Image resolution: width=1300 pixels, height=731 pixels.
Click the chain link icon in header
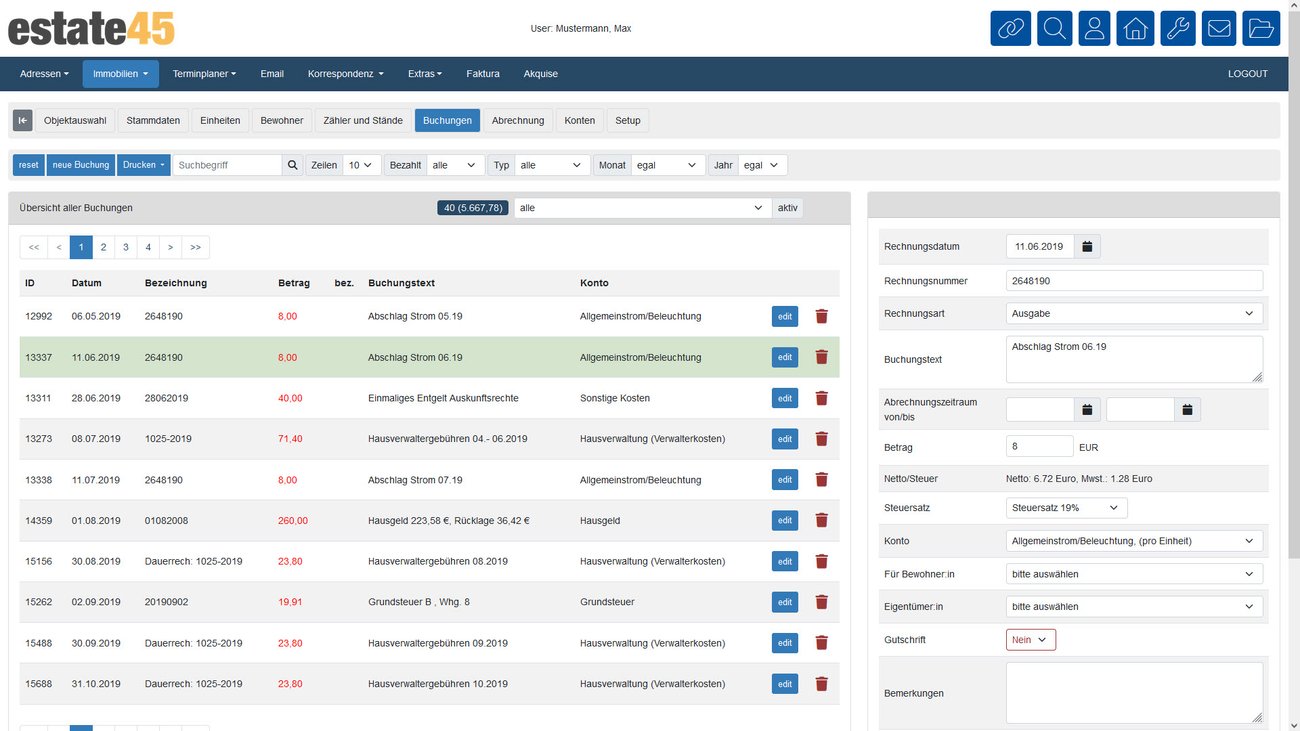click(x=1010, y=28)
